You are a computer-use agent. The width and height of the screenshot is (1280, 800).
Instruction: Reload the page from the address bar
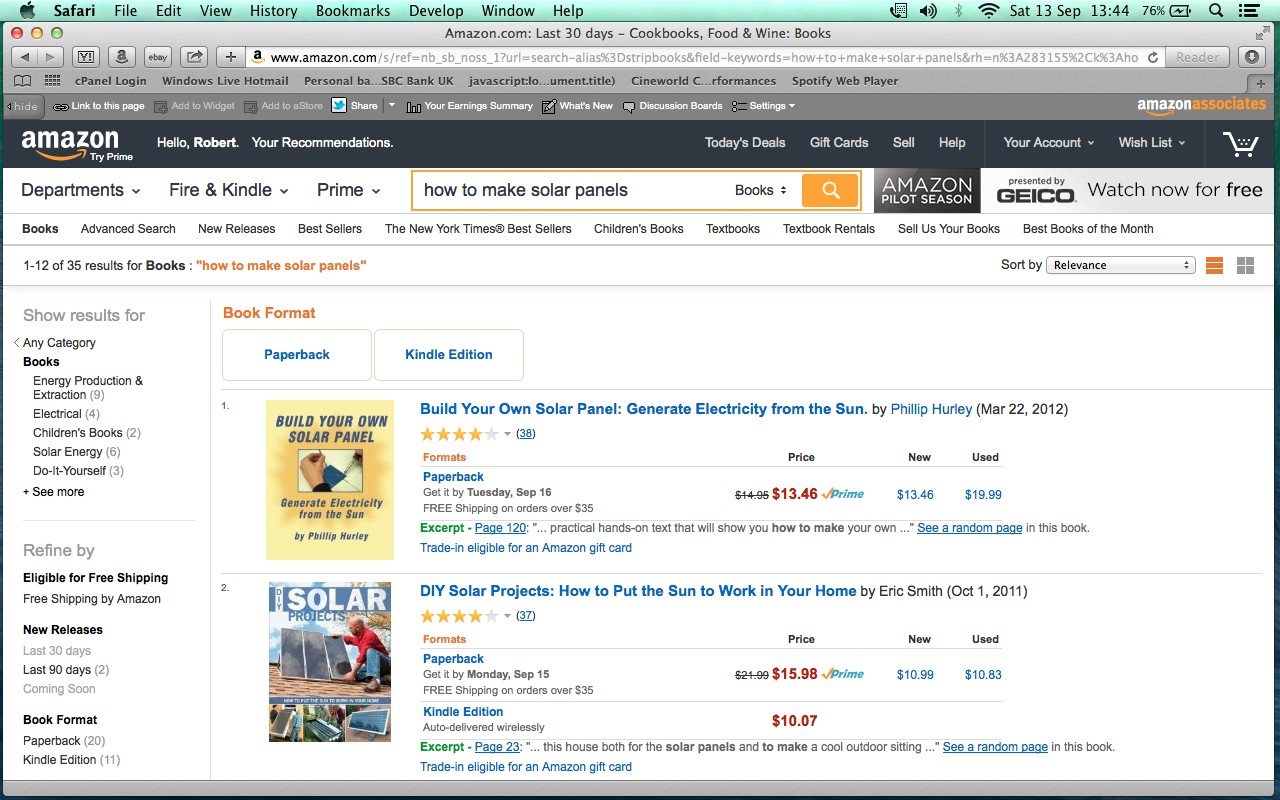point(1153,57)
